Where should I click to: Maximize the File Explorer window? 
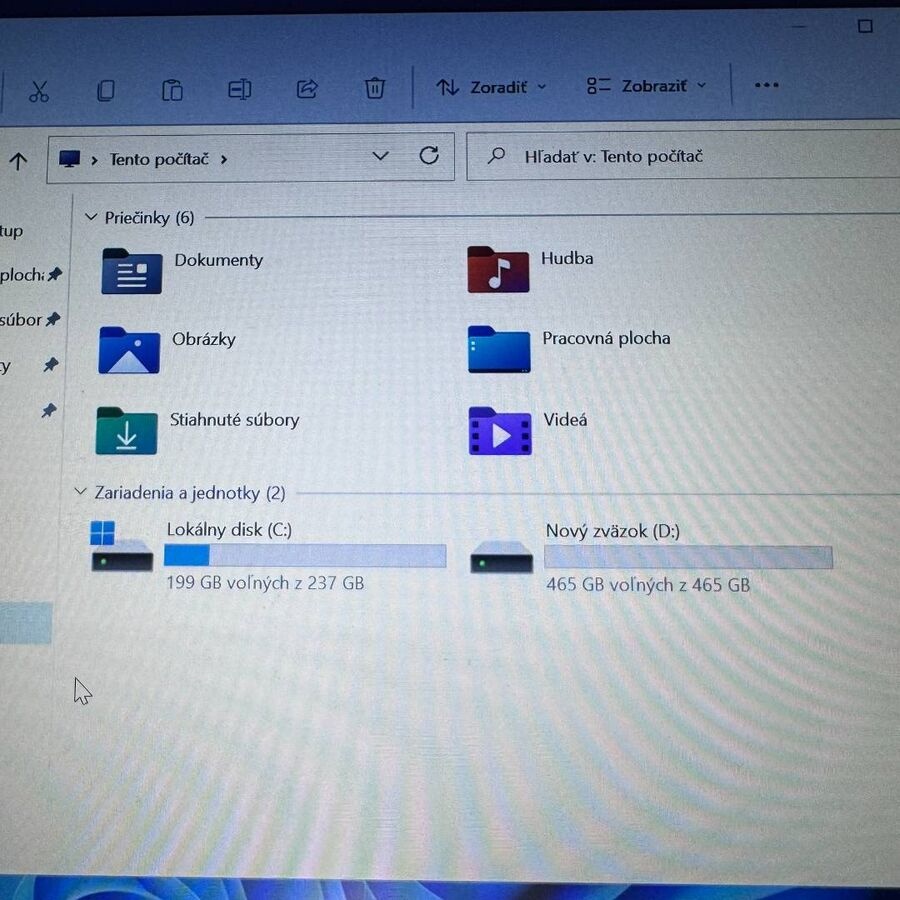pyautogui.click(x=865, y=26)
